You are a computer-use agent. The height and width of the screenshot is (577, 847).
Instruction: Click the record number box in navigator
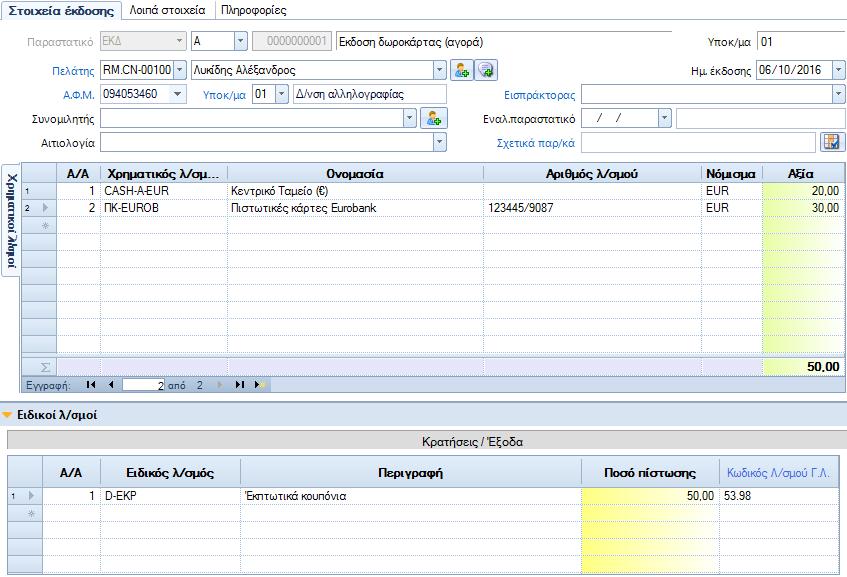click(144, 385)
